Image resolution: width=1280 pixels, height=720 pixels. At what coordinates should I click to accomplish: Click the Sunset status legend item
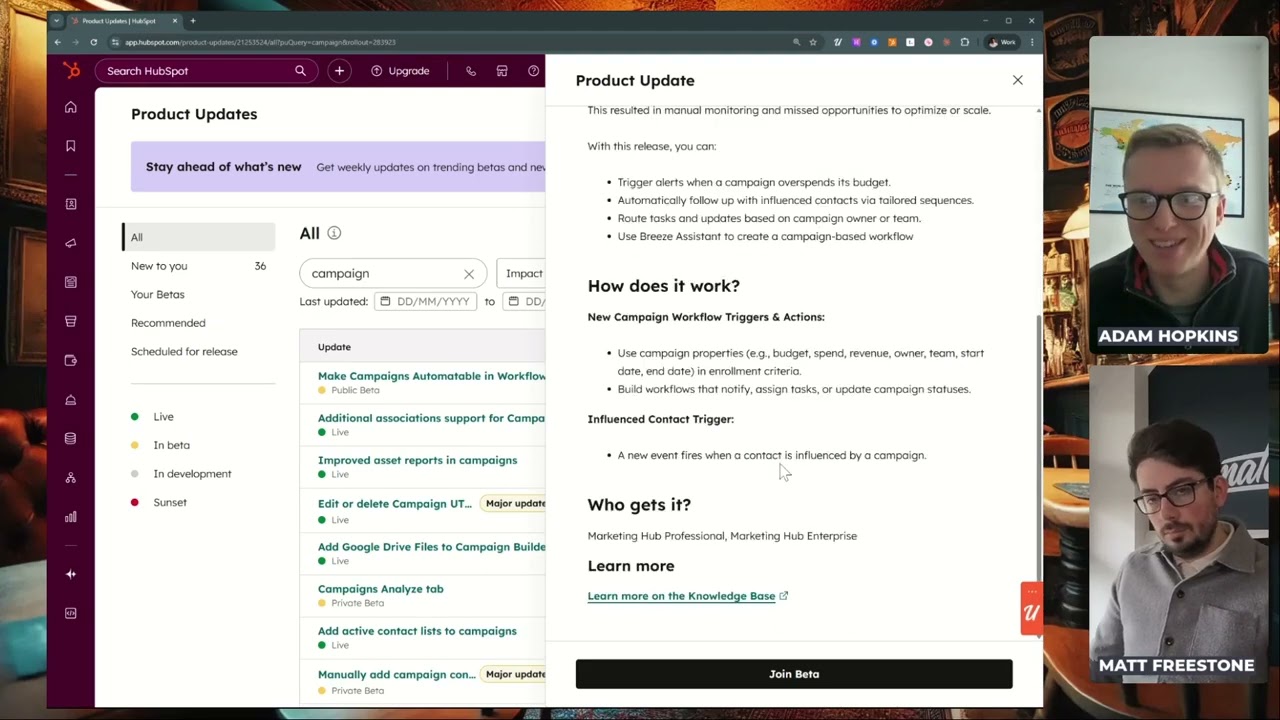(x=159, y=502)
